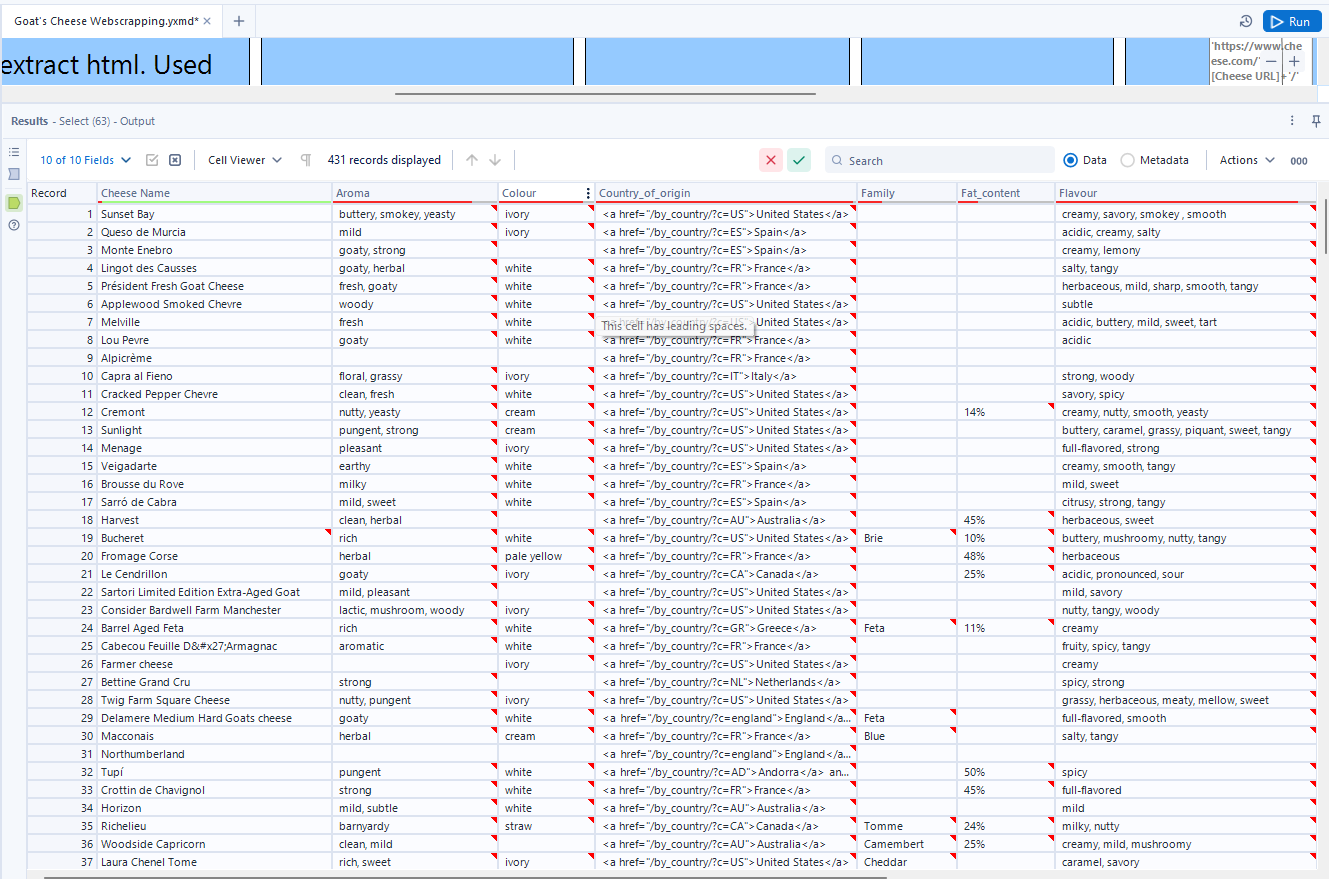Select the 'Sunset Bay' cheese name cell
The width and height of the screenshot is (1329, 879).
tap(215, 214)
